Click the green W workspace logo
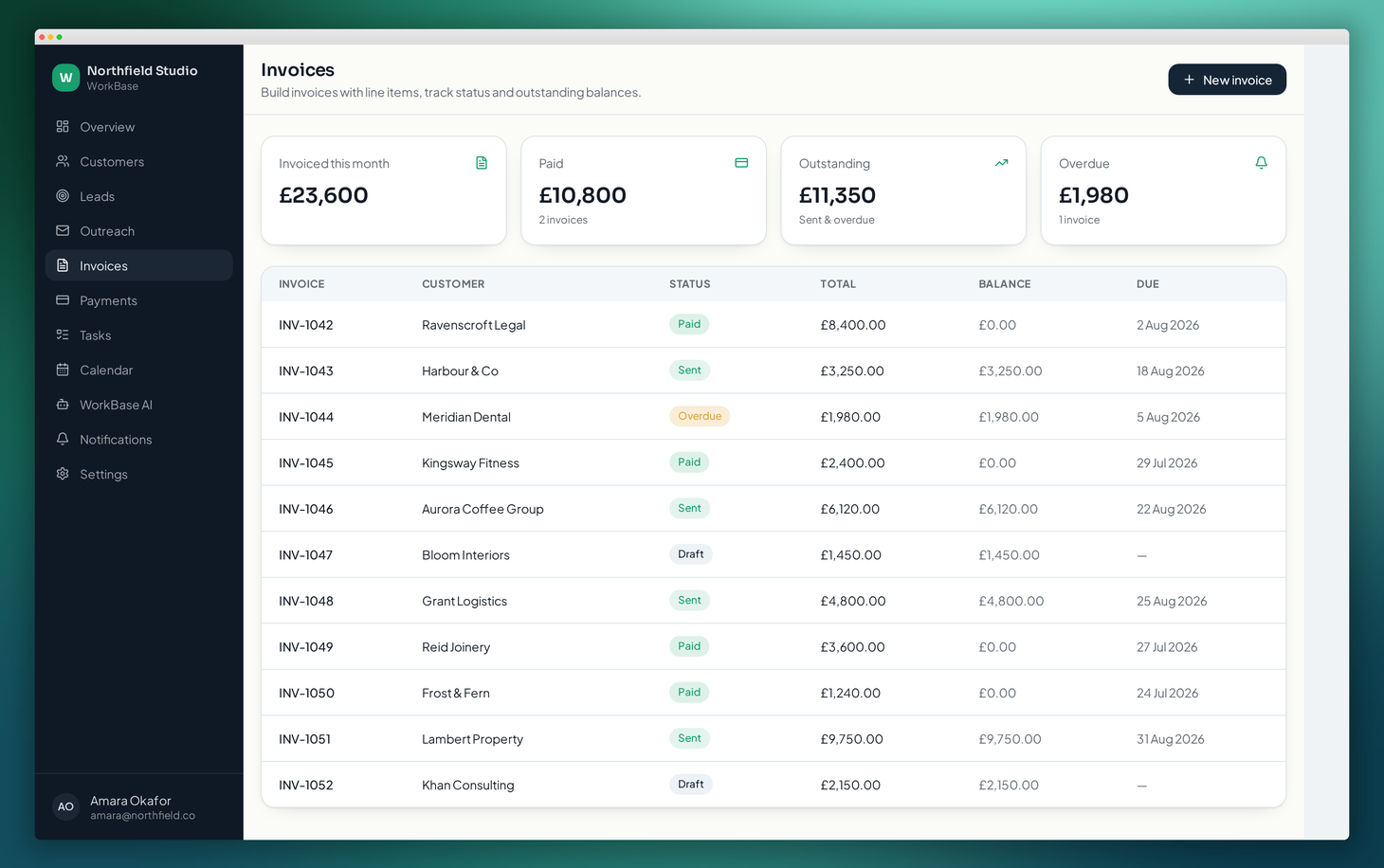 click(65, 78)
